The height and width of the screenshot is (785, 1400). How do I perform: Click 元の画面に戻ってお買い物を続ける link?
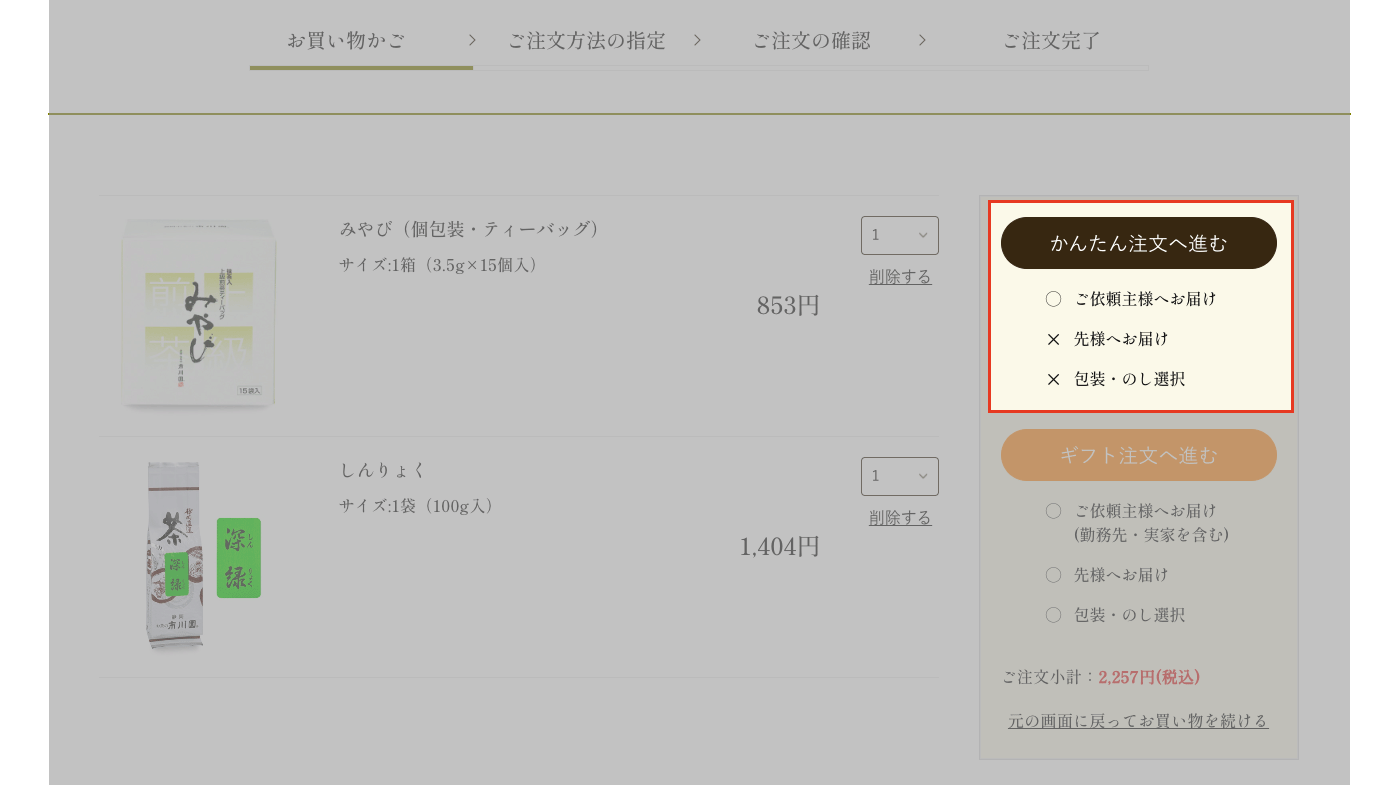(1138, 721)
